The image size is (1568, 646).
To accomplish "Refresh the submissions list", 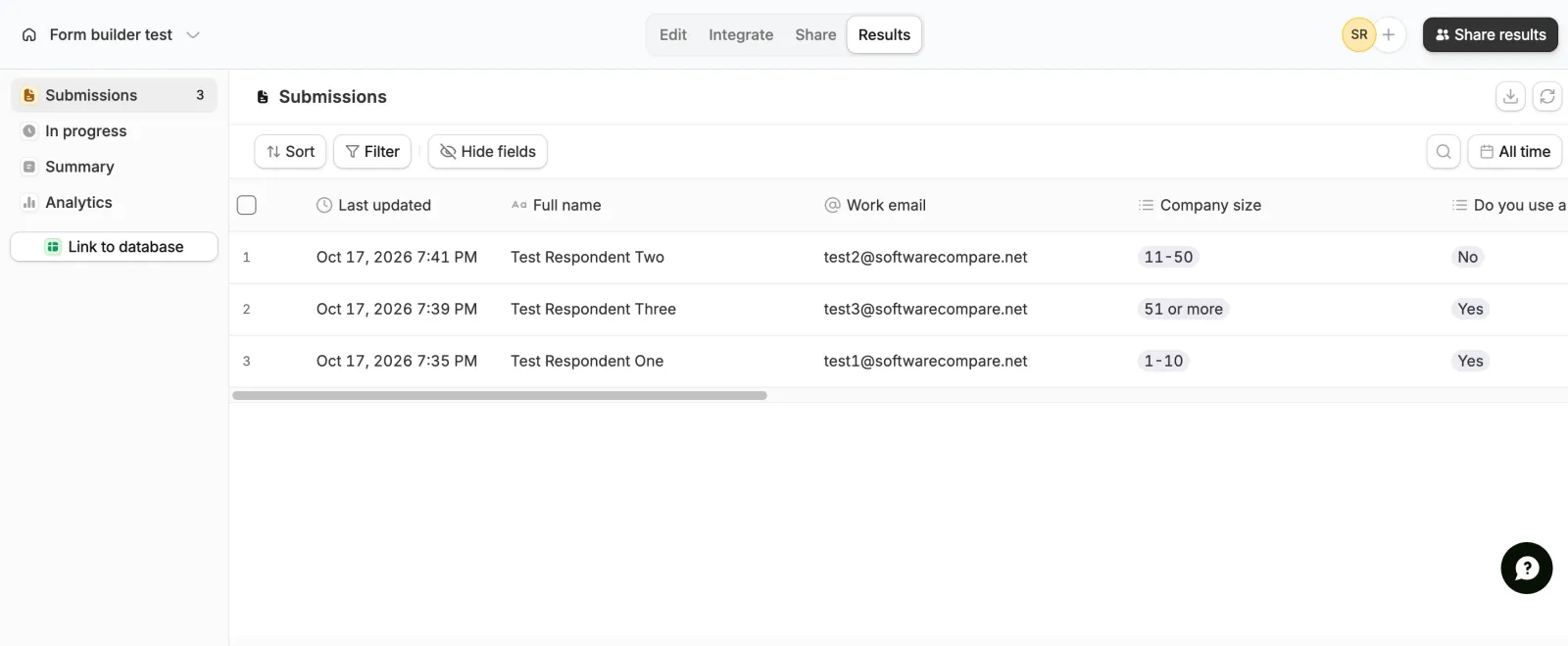I will [1547, 96].
